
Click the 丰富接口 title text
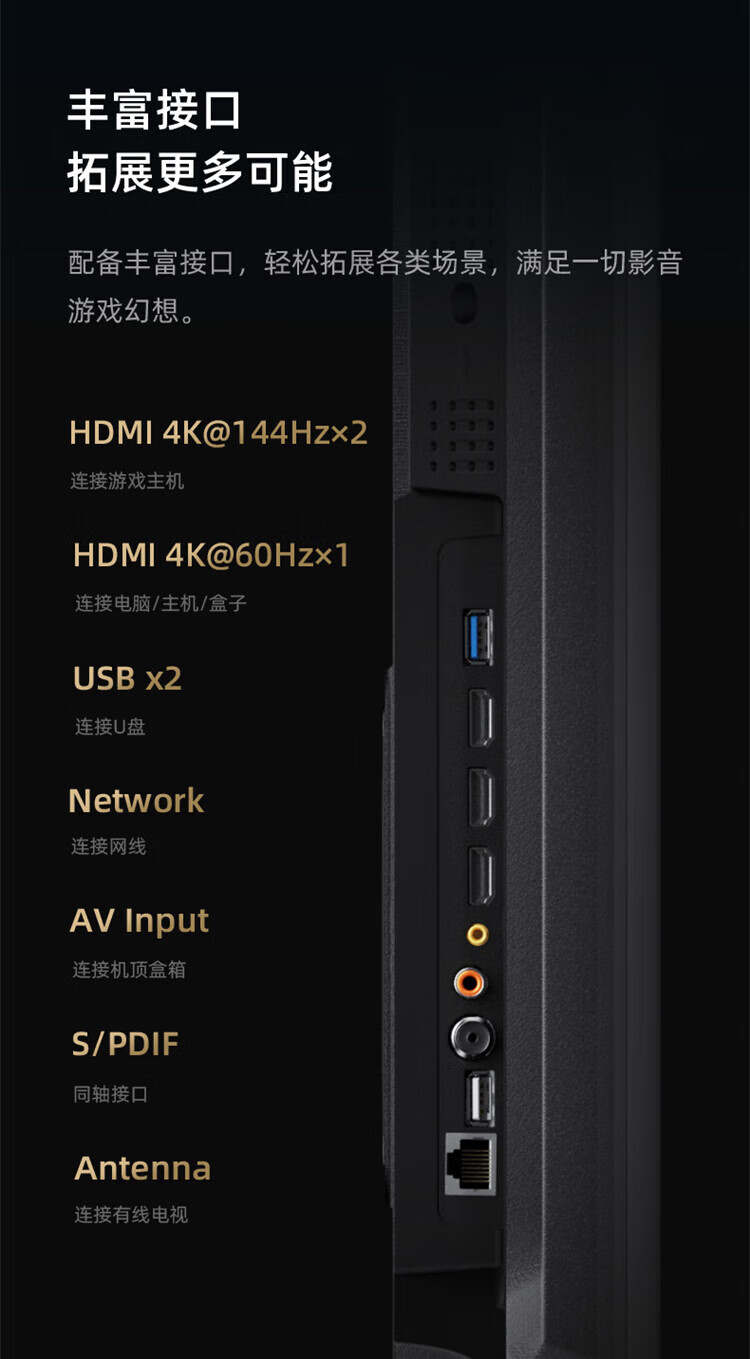155,110
